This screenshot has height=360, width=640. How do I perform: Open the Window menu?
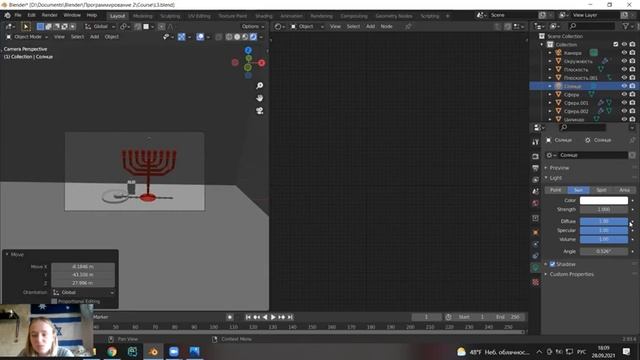pos(72,15)
